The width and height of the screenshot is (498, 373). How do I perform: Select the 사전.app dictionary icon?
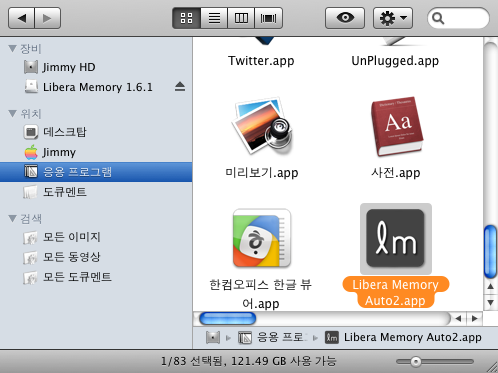point(396,127)
